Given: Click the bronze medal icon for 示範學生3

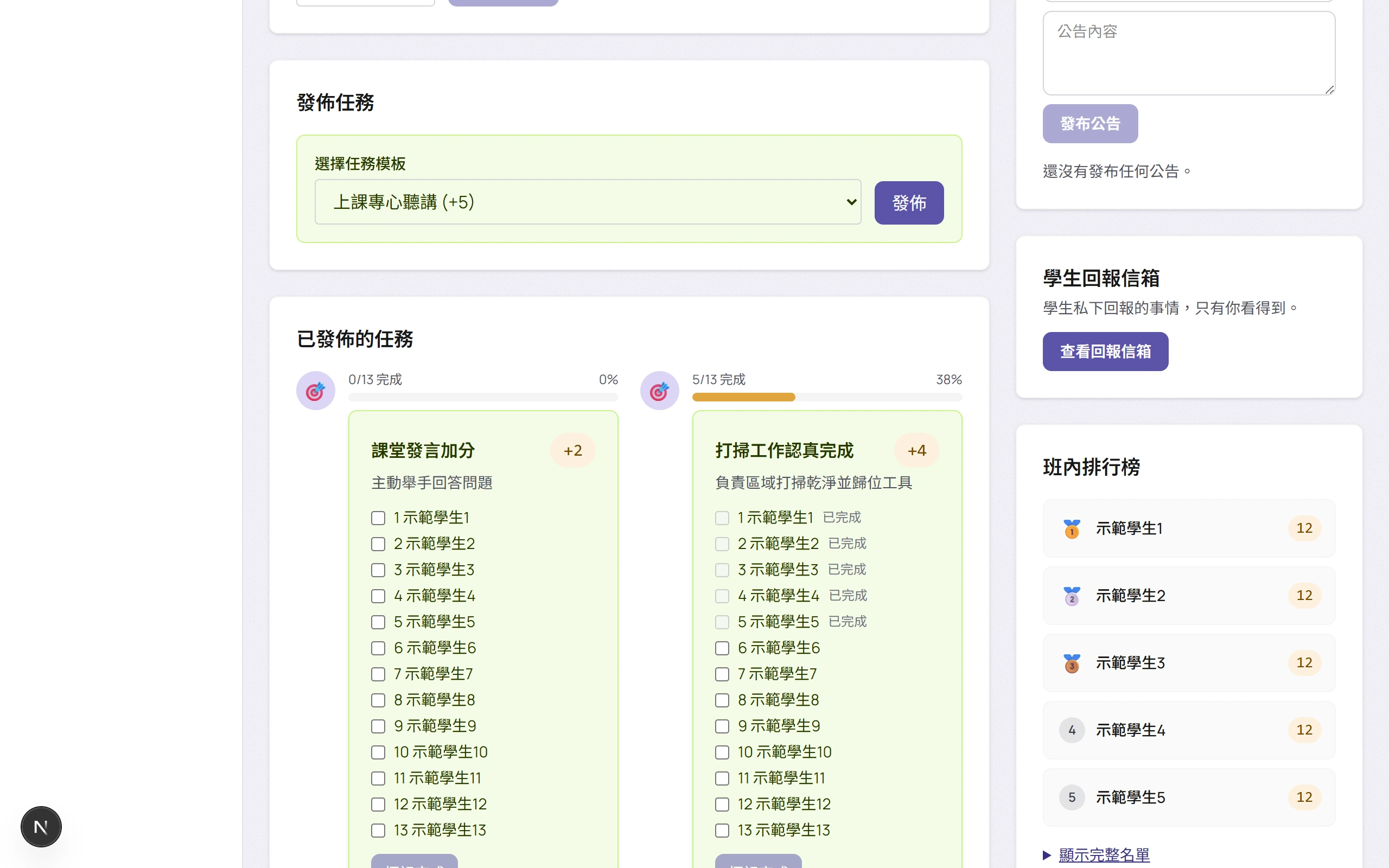Looking at the screenshot, I should click(x=1072, y=663).
